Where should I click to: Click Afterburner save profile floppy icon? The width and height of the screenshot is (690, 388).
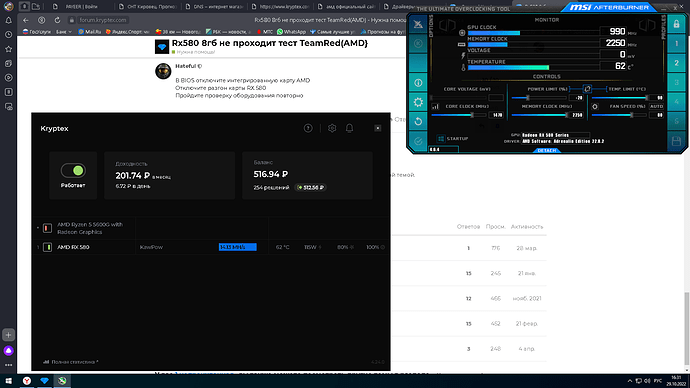(x=676, y=141)
